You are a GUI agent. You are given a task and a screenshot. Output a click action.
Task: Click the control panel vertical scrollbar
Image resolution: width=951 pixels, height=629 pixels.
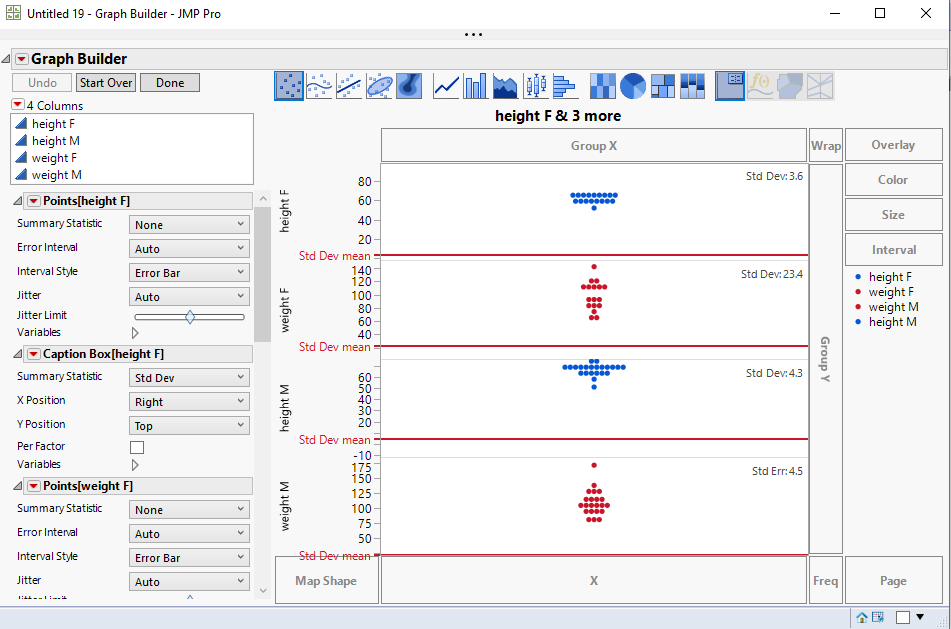pos(263,273)
